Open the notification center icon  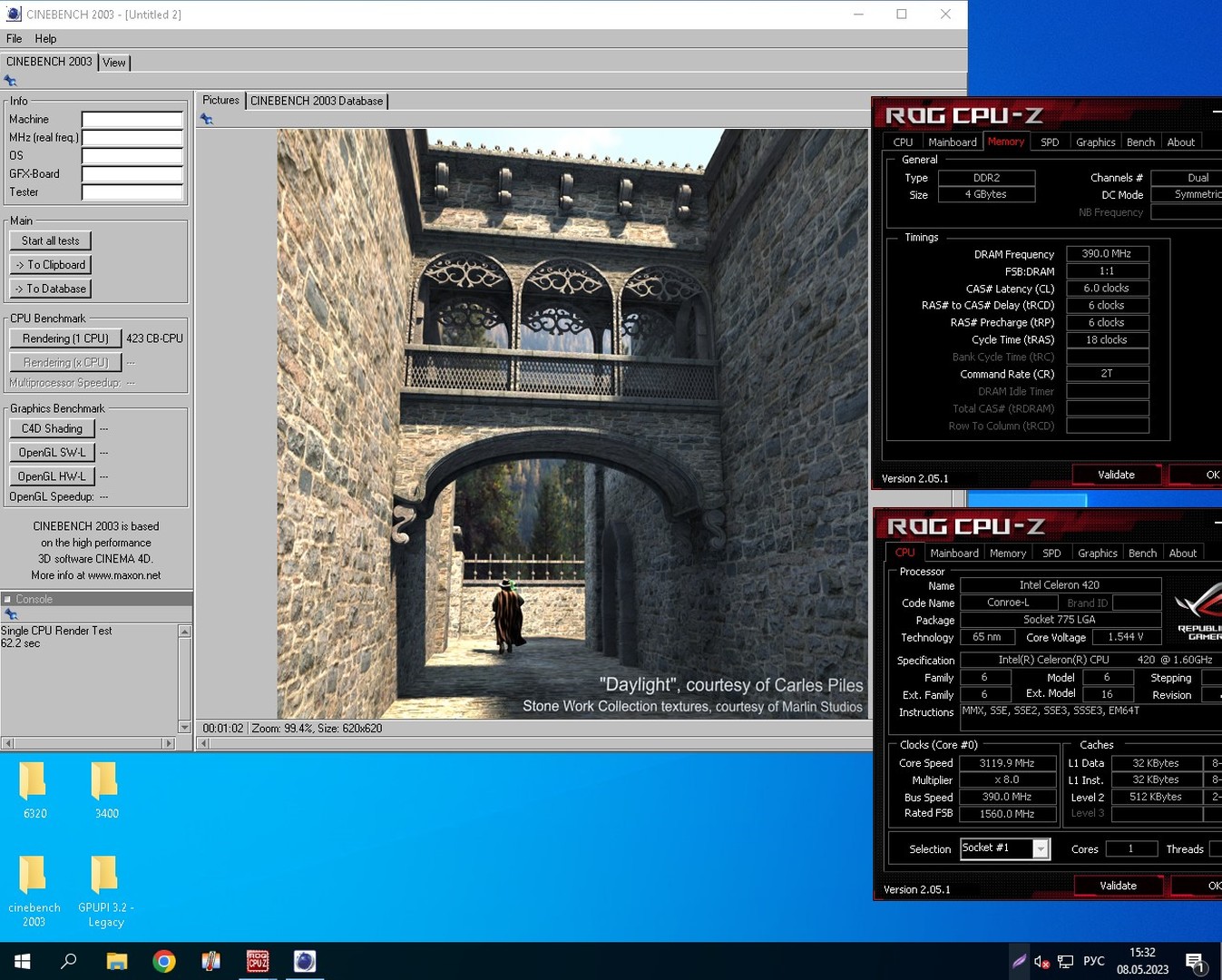point(1196,962)
